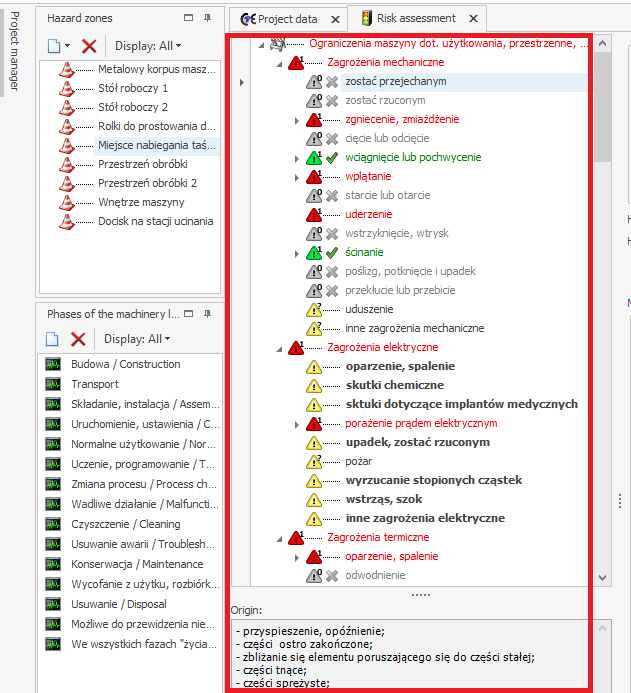Click the red delete icon in Phases panel
The image size is (631, 693).
[x=78, y=339]
